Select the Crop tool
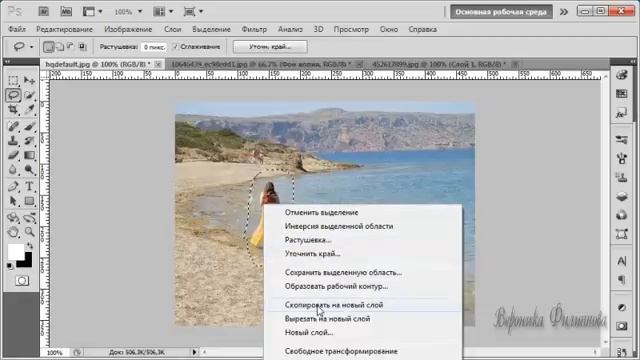Viewport: 640px width, 360px height. coord(13,110)
